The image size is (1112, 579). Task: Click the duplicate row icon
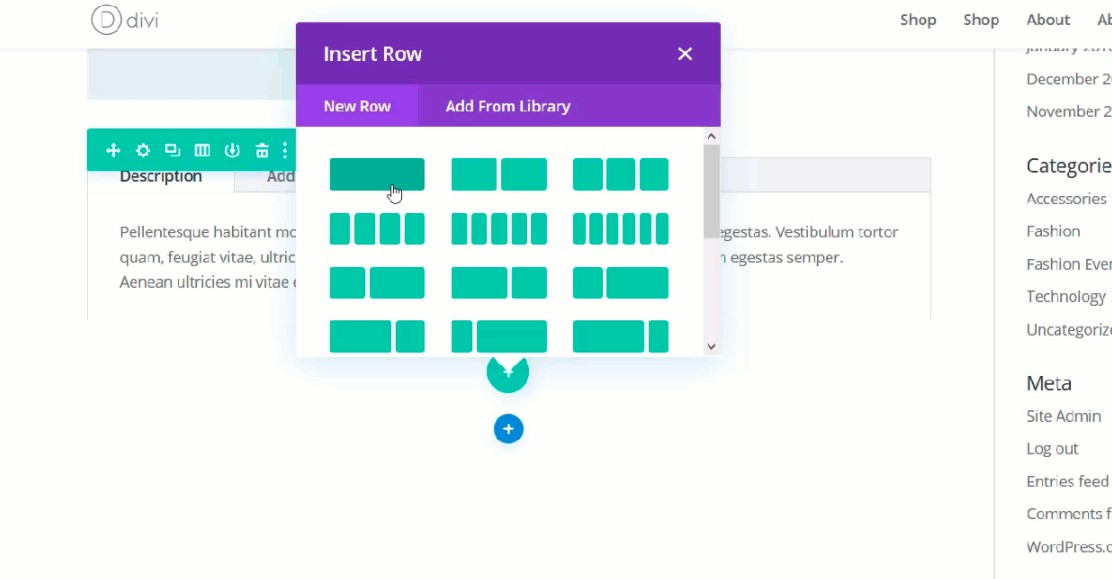pos(172,150)
